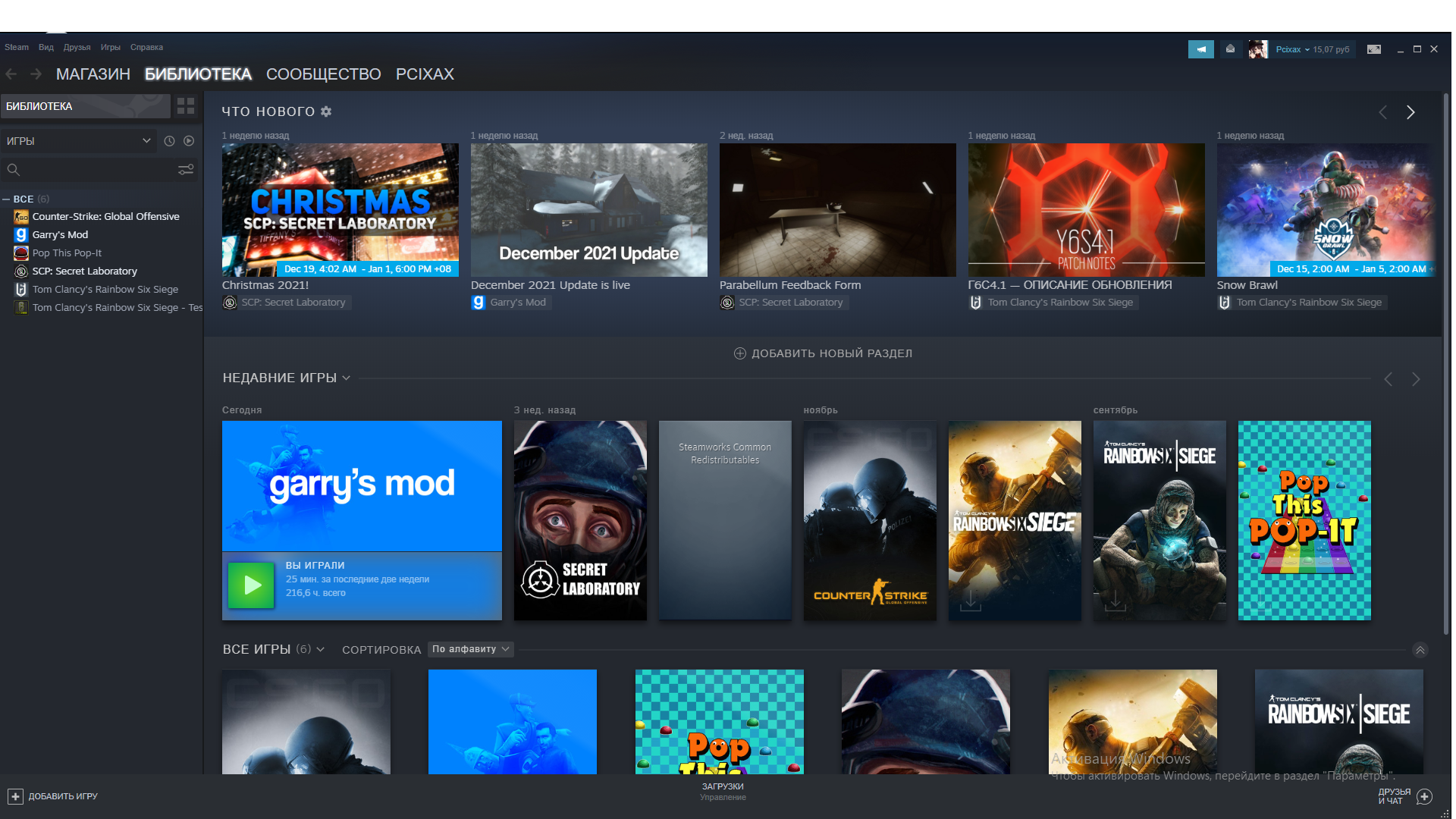Open Snow Brawl news card

coord(1326,210)
